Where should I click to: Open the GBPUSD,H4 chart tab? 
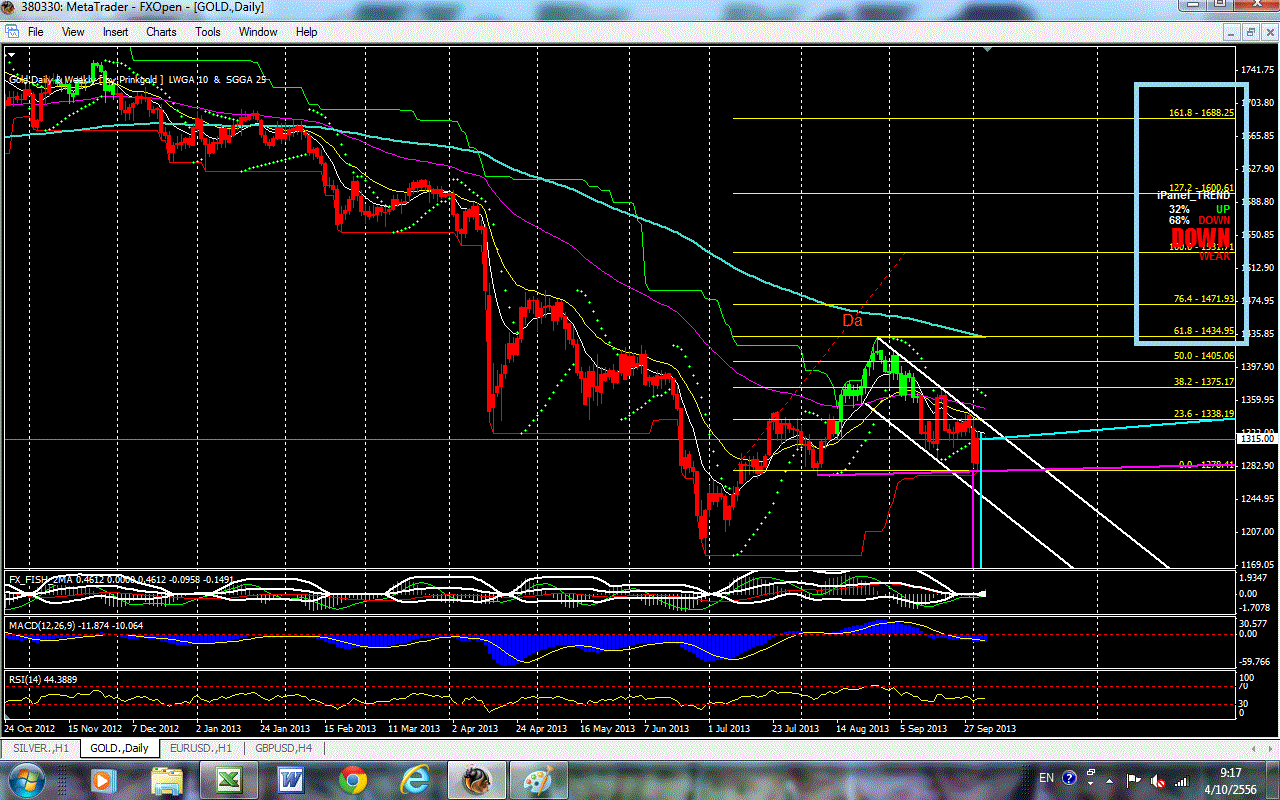283,748
